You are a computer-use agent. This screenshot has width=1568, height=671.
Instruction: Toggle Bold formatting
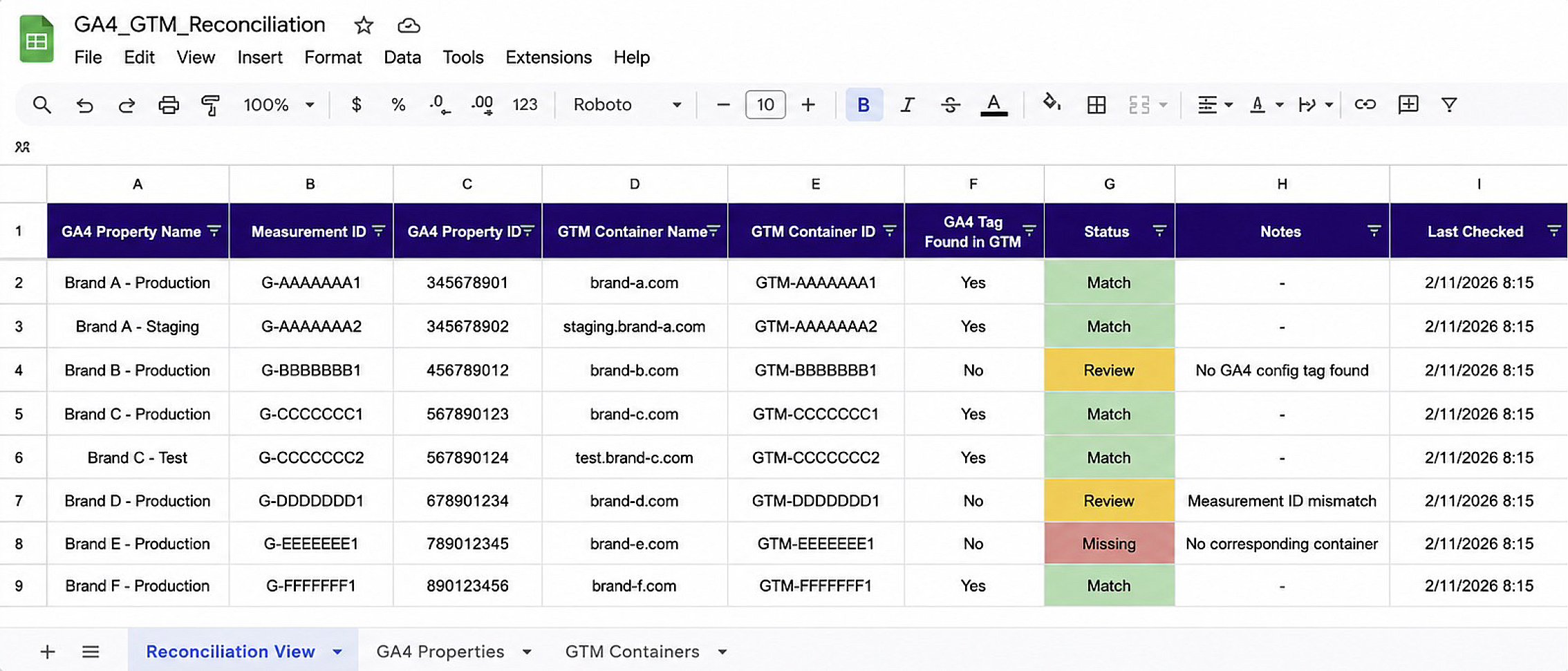tap(864, 104)
